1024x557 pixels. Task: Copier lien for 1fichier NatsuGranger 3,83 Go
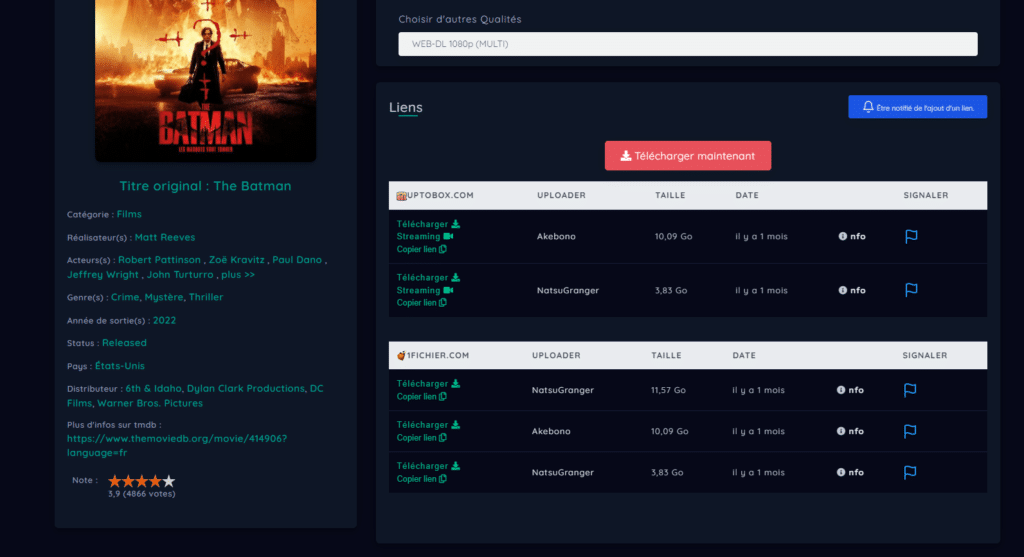tap(421, 479)
